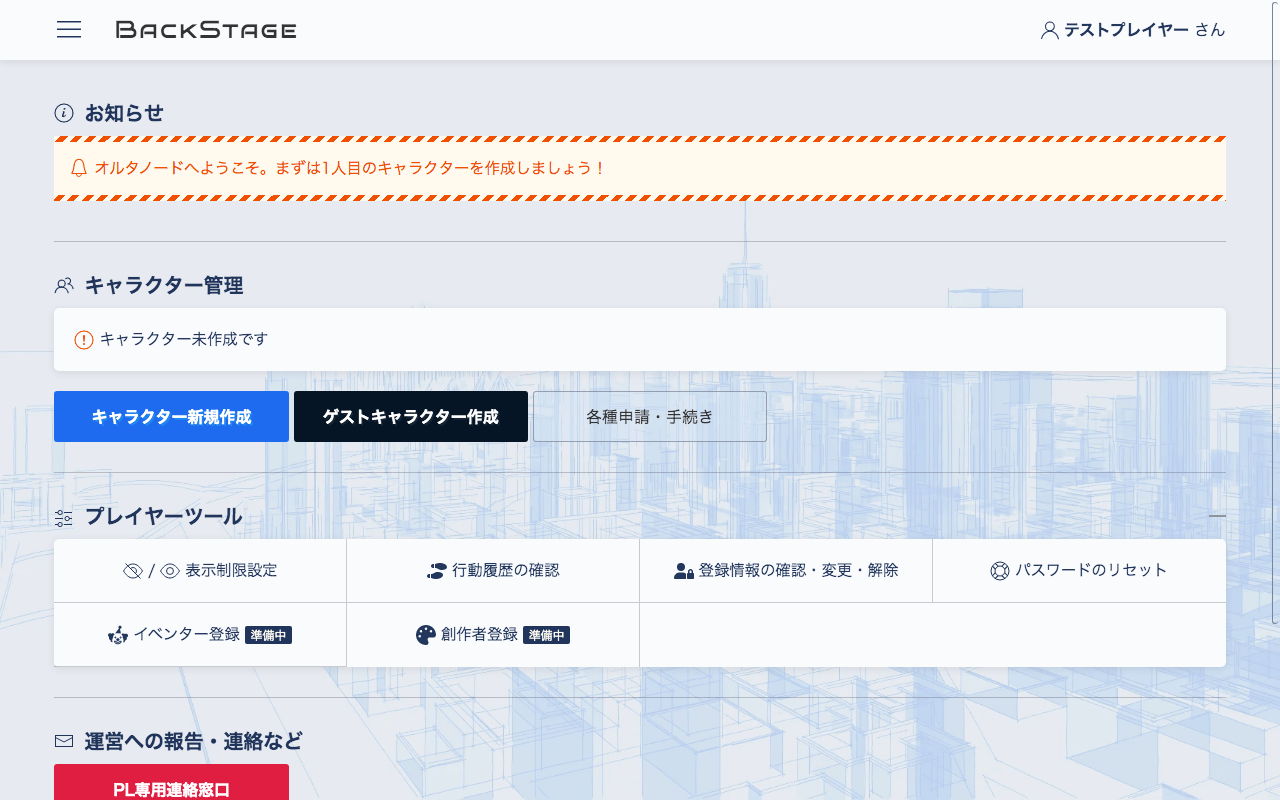The height and width of the screenshot is (800, 1280).
Task: Click the footprints icon for 行動履歴
Action: click(436, 571)
